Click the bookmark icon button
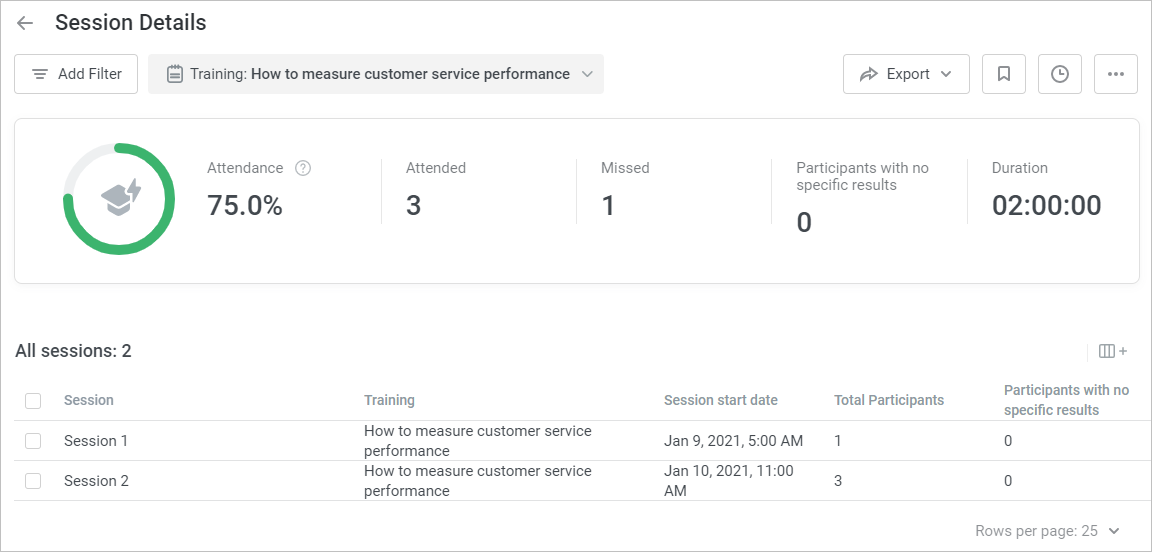This screenshot has width=1152, height=552. click(1004, 74)
